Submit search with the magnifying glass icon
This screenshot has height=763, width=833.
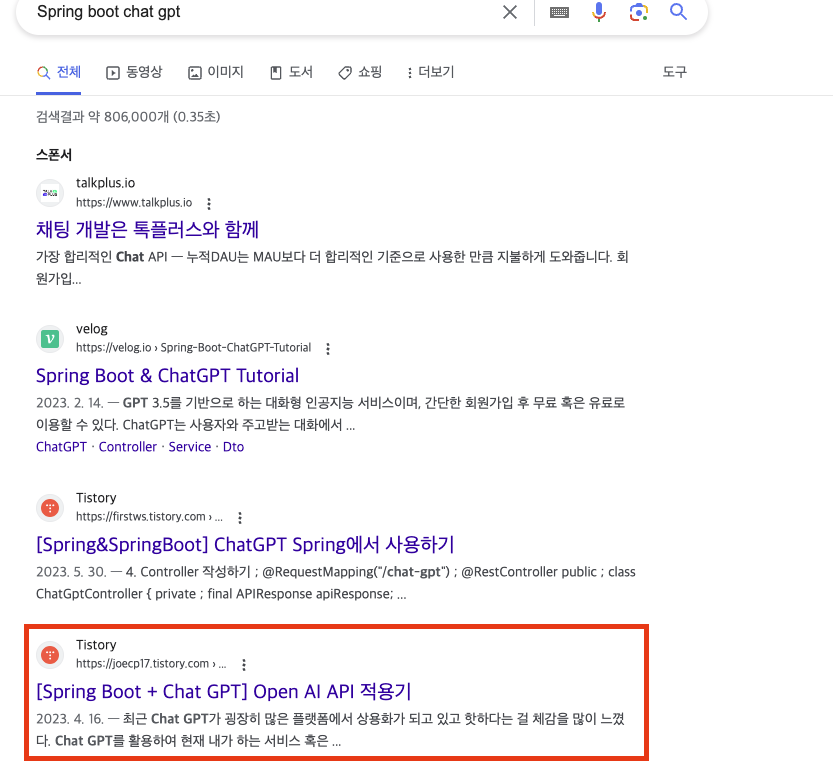678,11
